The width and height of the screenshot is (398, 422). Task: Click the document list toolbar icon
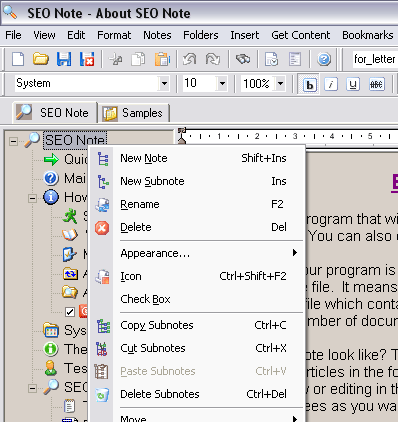click(x=295, y=59)
